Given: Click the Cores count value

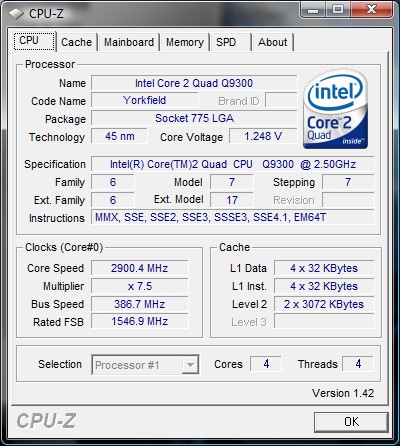Looking at the screenshot, I should [x=266, y=364].
